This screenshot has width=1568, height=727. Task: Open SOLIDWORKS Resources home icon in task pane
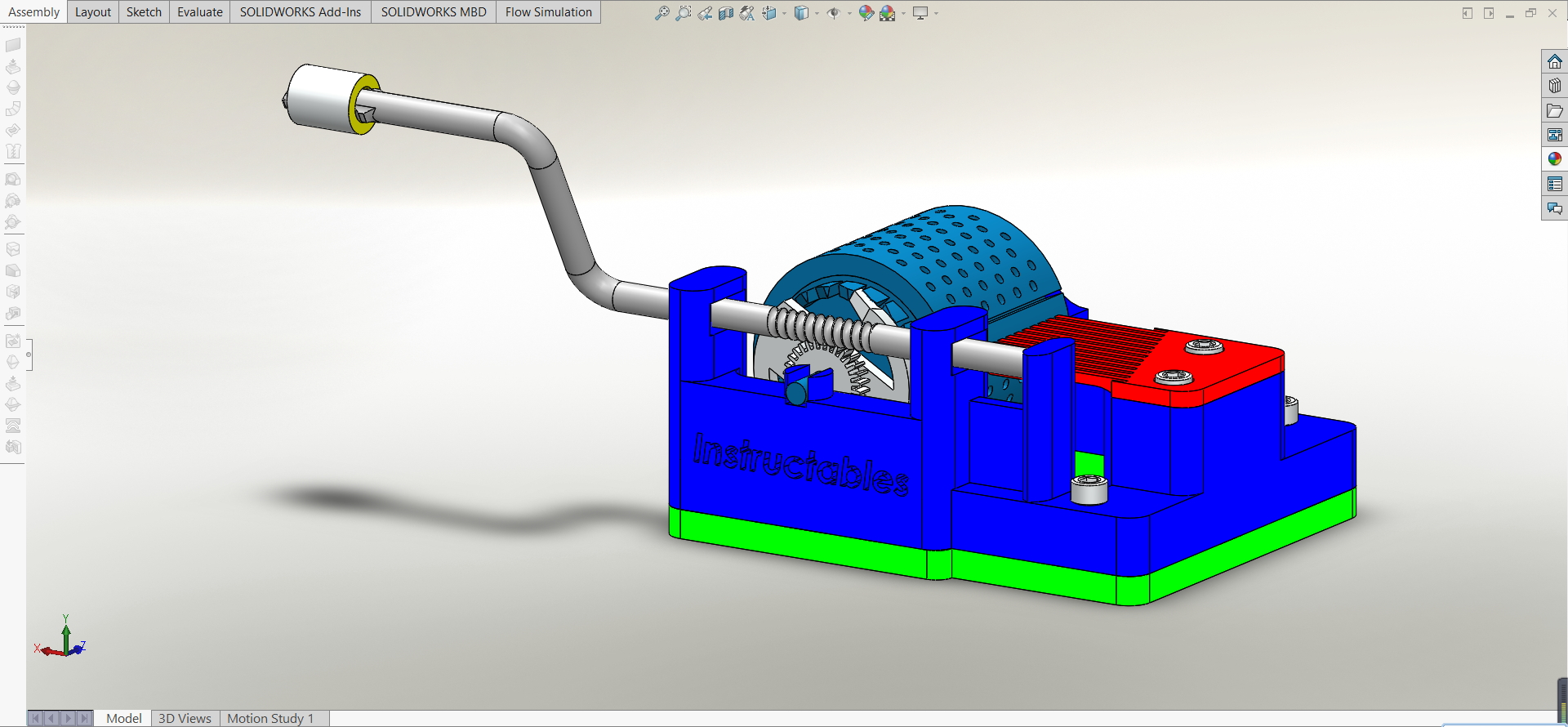pyautogui.click(x=1554, y=62)
